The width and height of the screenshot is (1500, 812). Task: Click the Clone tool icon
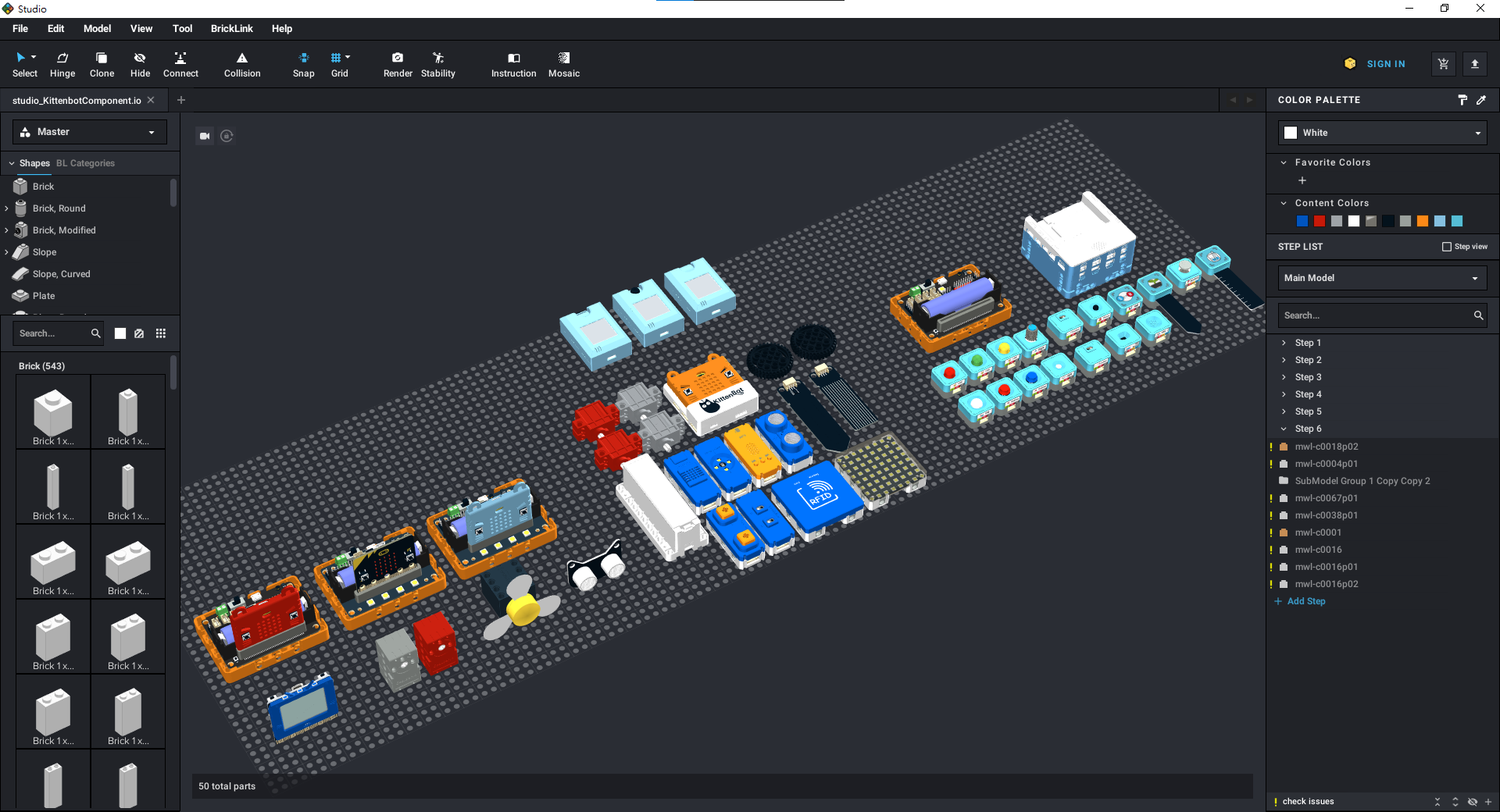pyautogui.click(x=102, y=64)
